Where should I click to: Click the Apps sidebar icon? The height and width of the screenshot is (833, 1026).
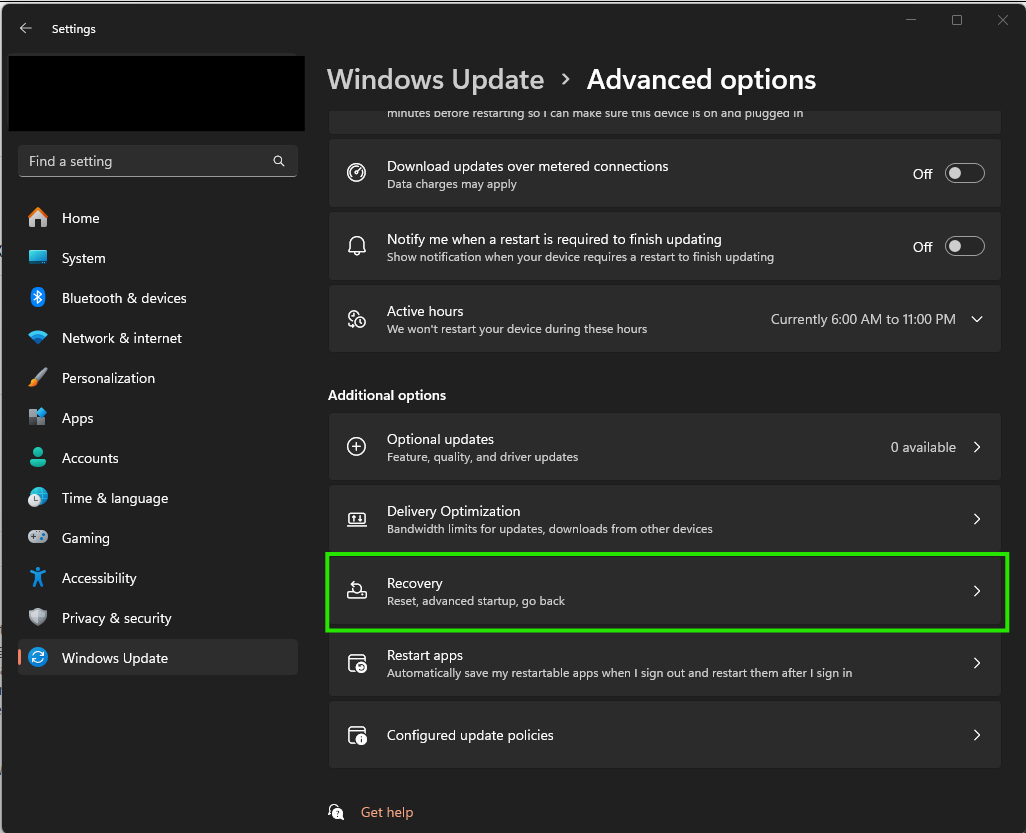coord(38,417)
